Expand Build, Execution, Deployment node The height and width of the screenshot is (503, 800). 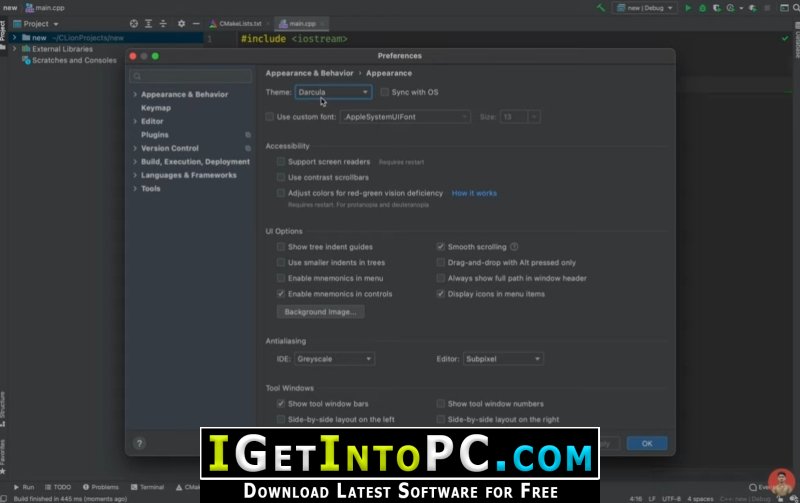pyautogui.click(x=135, y=162)
